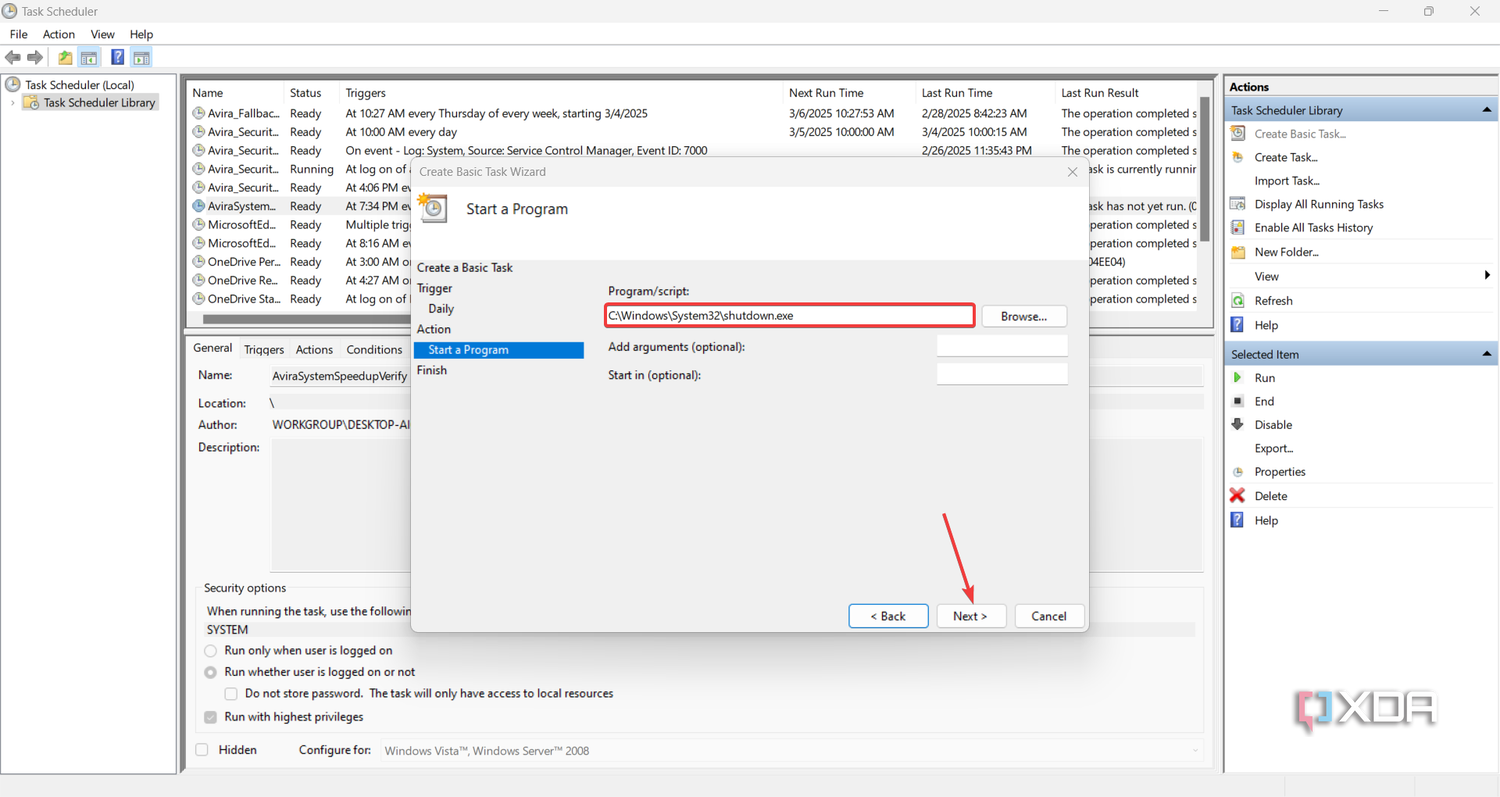Click the End stop-square icon
1500x797 pixels.
coord(1238,401)
